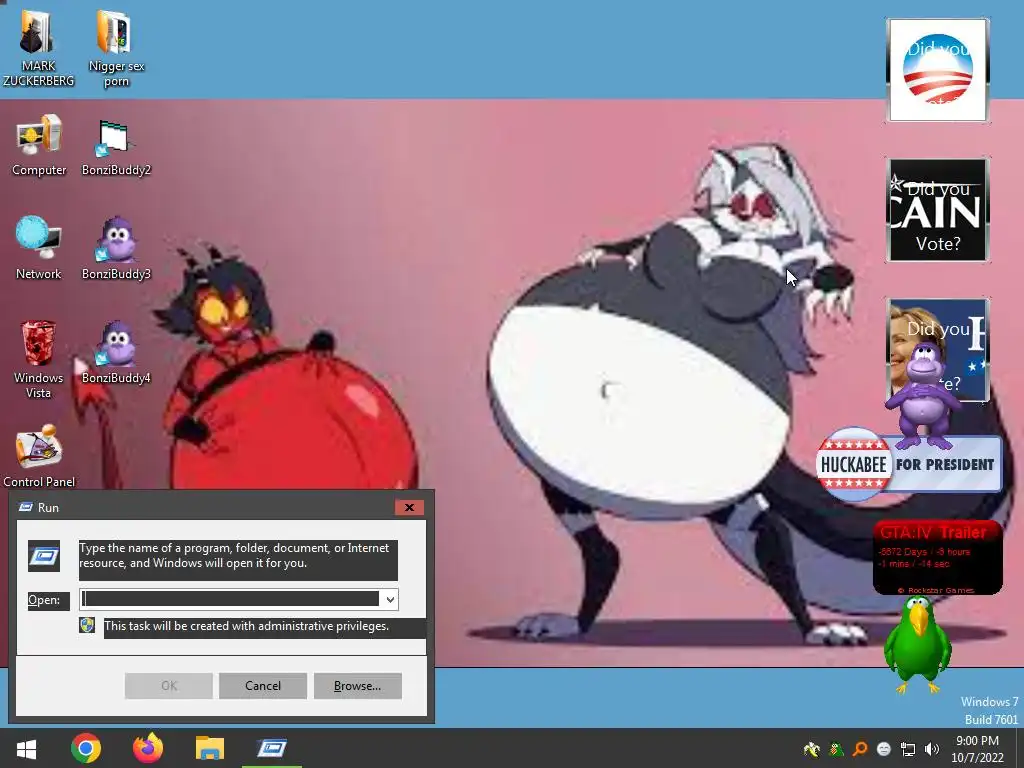Click the CAIN 'Did you Vote?' gadget
This screenshot has height=768, width=1024.
click(938, 210)
